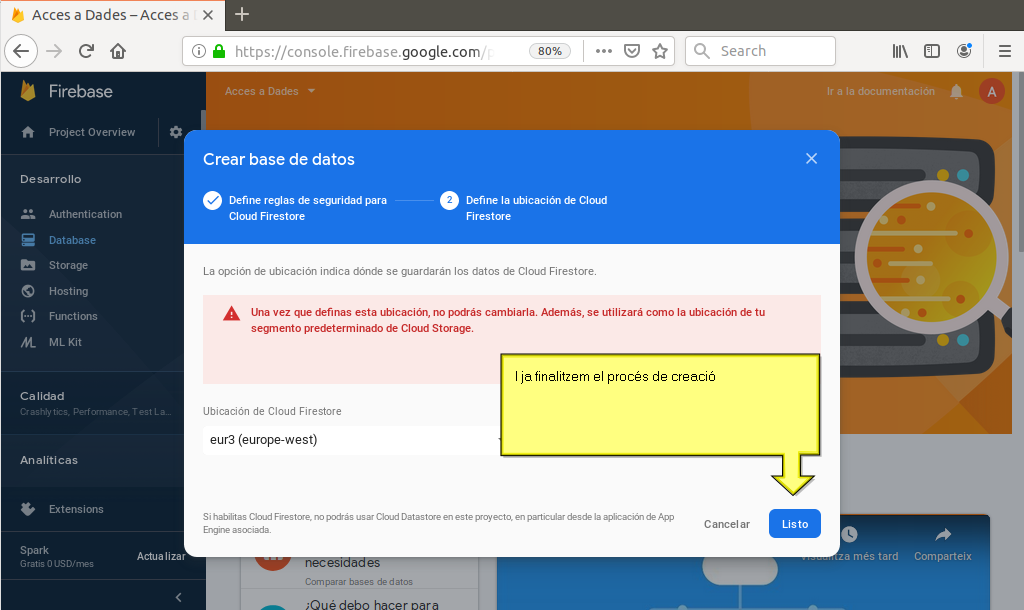Click the site information icon
Screen dimensions: 1024x610
[x=199, y=51]
